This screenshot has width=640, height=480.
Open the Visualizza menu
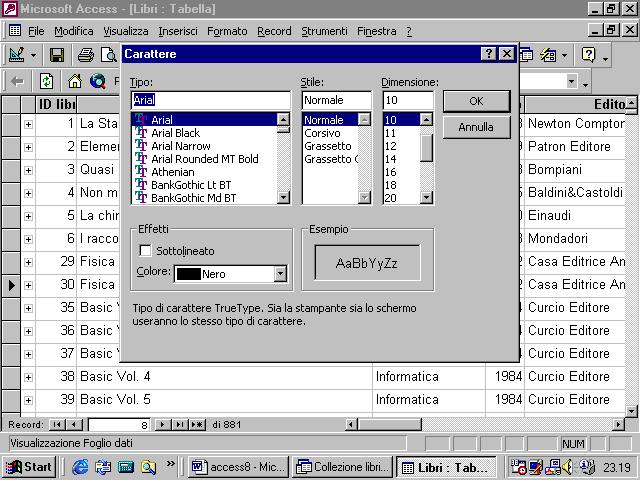coord(126,31)
